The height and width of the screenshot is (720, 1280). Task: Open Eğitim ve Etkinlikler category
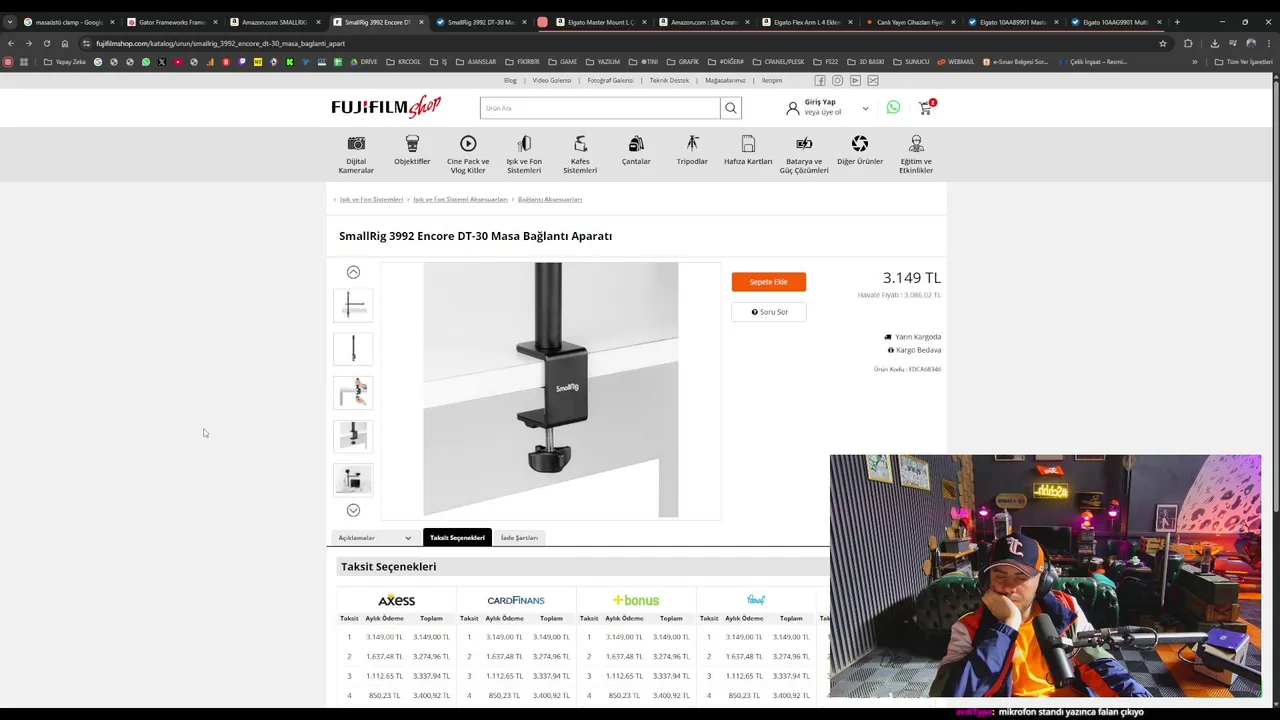click(x=916, y=154)
